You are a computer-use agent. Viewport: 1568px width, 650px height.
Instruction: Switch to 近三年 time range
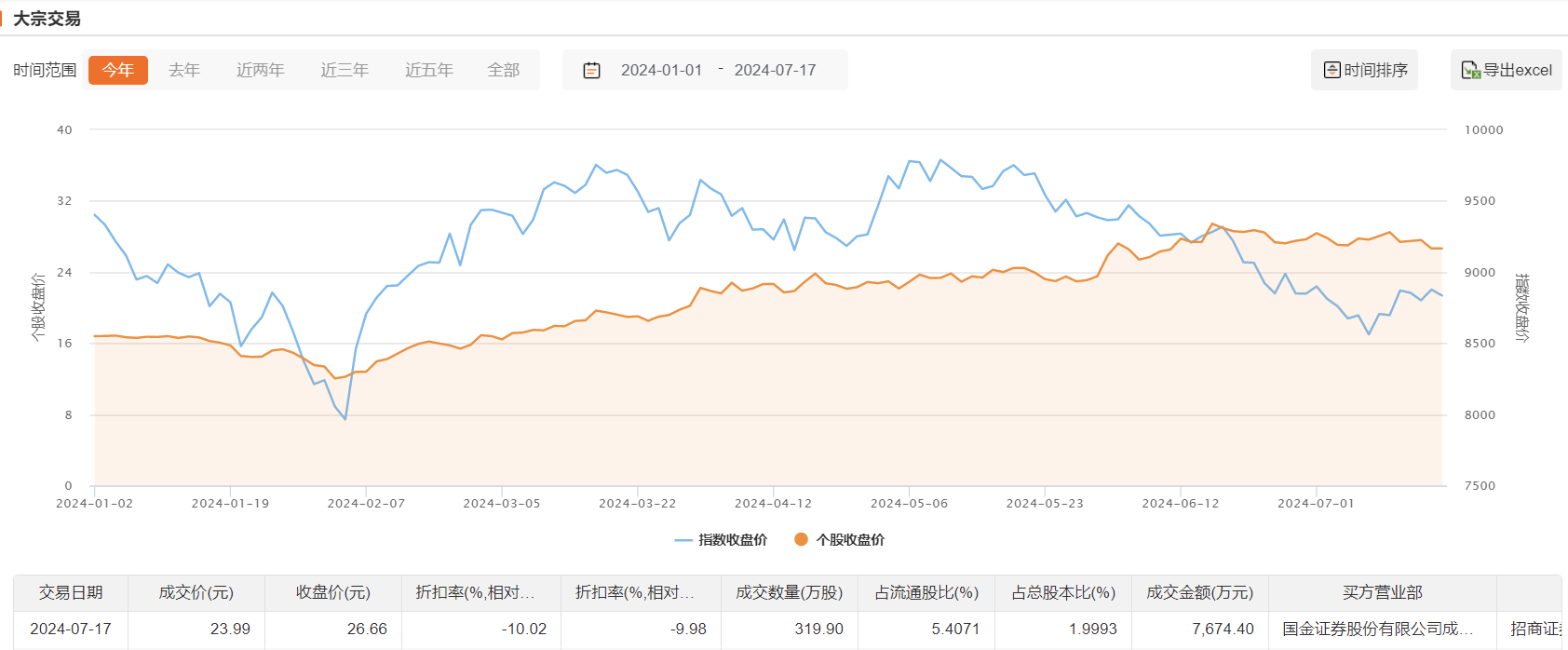tap(345, 70)
